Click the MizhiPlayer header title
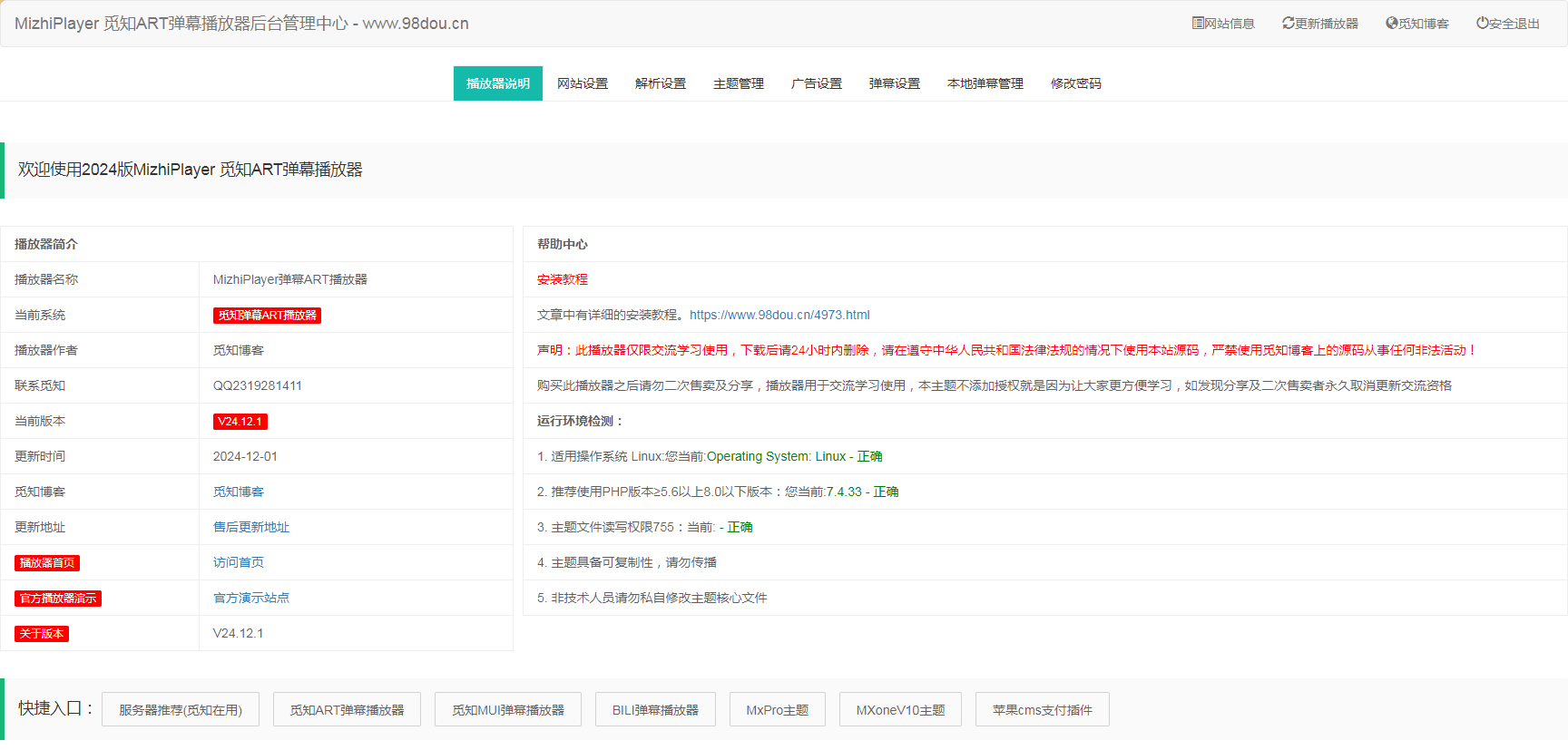Image resolution: width=1568 pixels, height=750 pixels. tap(241, 24)
